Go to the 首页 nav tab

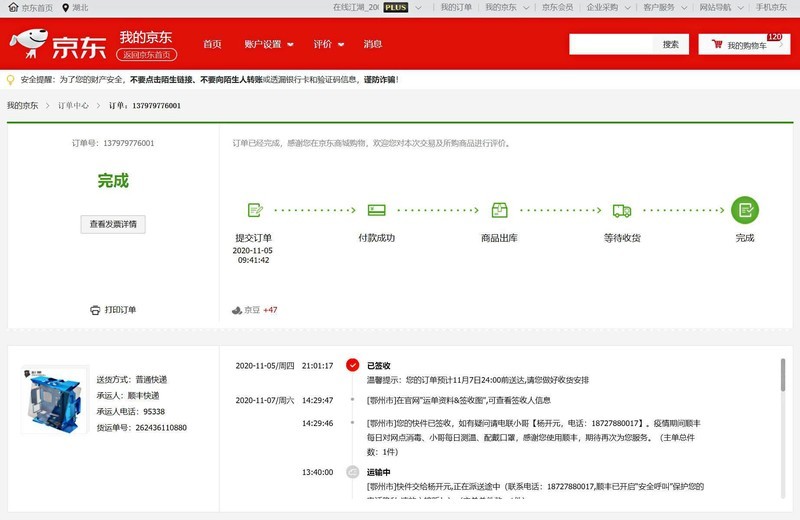coord(212,44)
